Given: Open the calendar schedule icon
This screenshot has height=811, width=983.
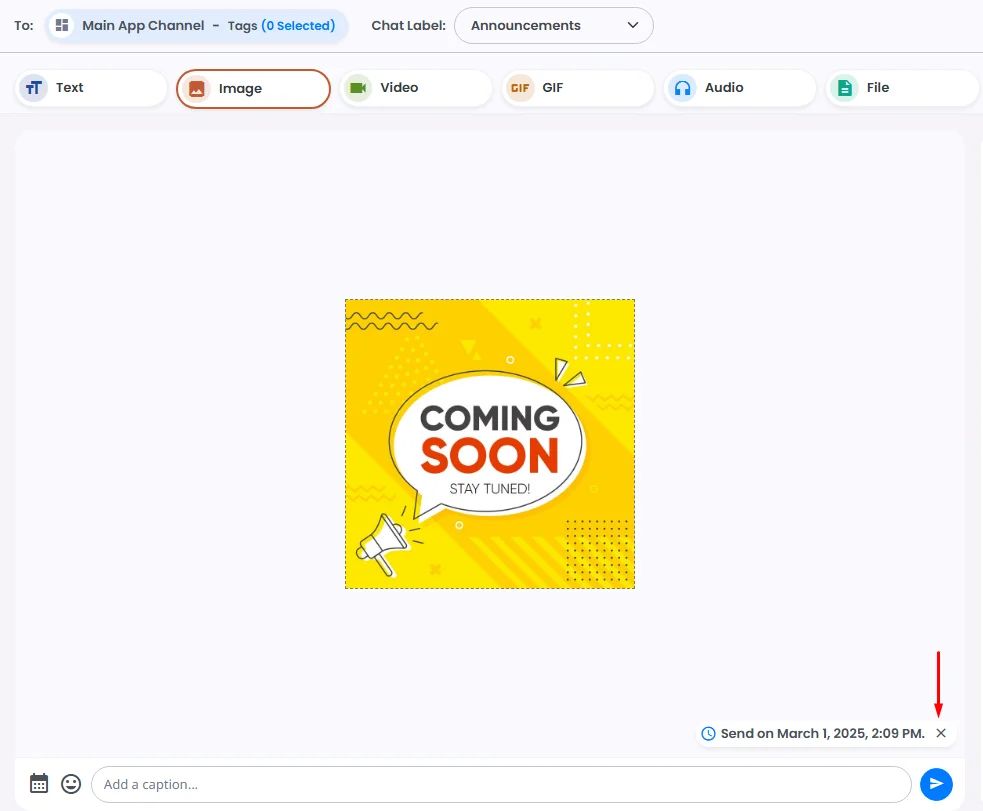Looking at the screenshot, I should (39, 783).
